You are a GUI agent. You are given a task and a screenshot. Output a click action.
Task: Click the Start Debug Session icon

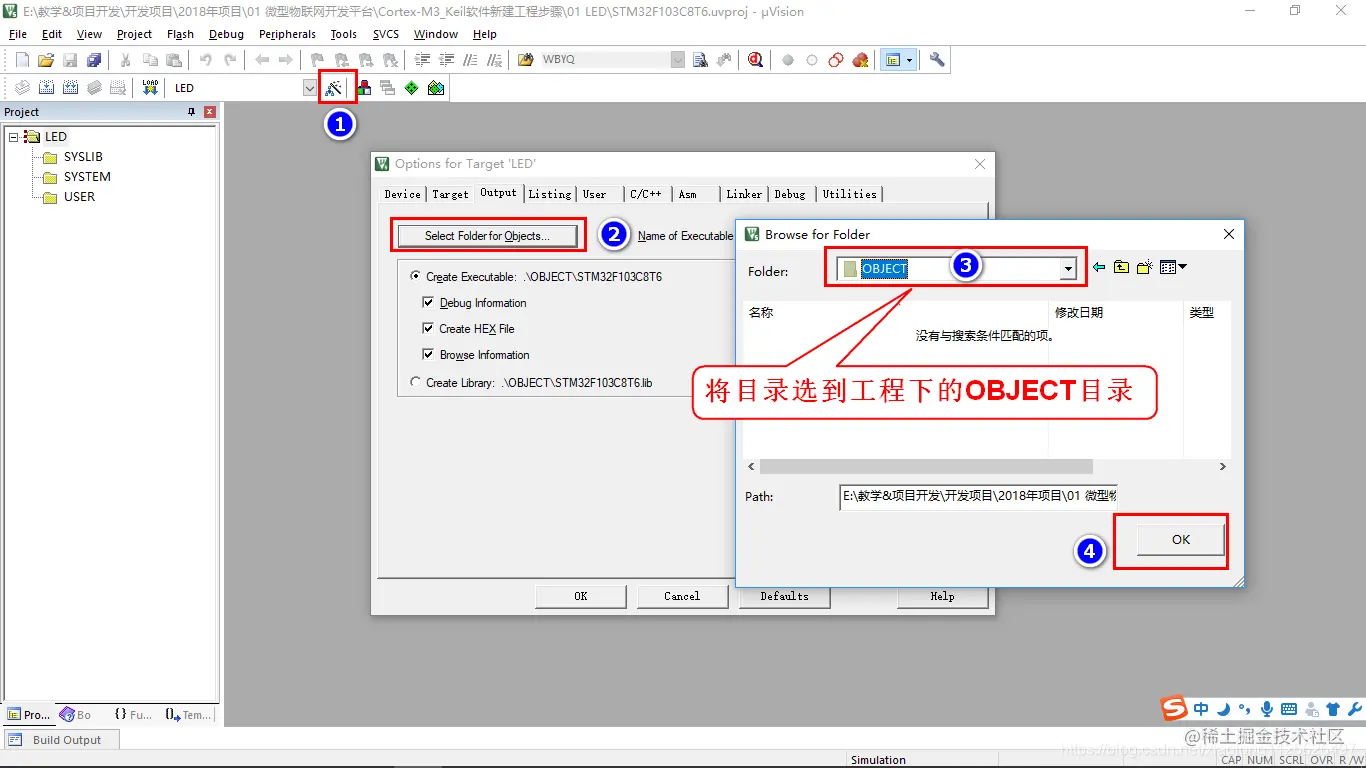[x=755, y=60]
